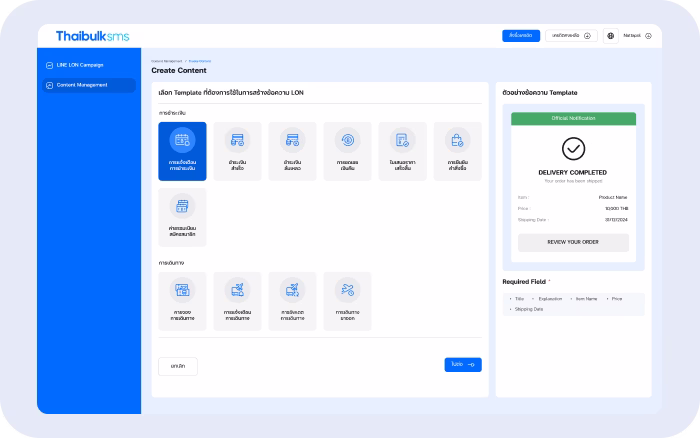This screenshot has width=700, height=438.
Task: Open LINE LON Campaign in the sidebar
Action: [87, 66]
